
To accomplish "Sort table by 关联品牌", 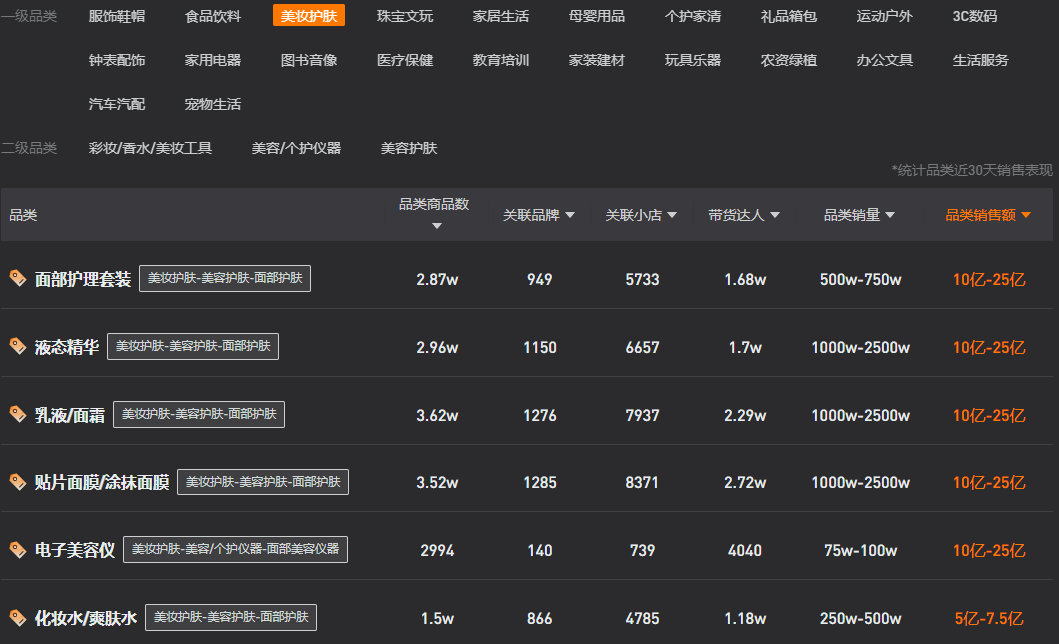I will tap(539, 215).
